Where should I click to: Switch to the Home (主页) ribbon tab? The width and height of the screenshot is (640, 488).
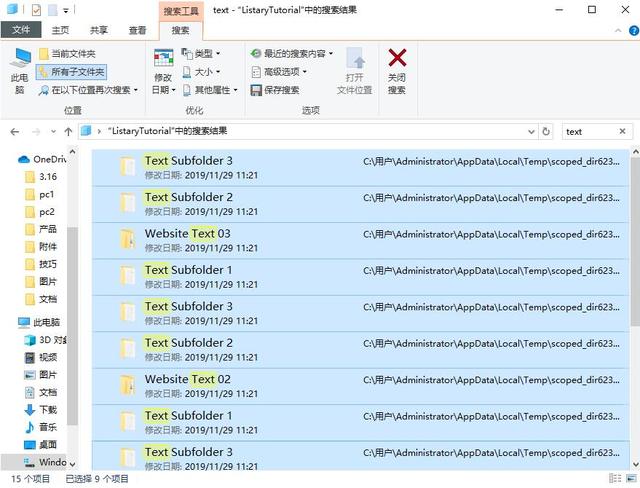click(x=60, y=30)
